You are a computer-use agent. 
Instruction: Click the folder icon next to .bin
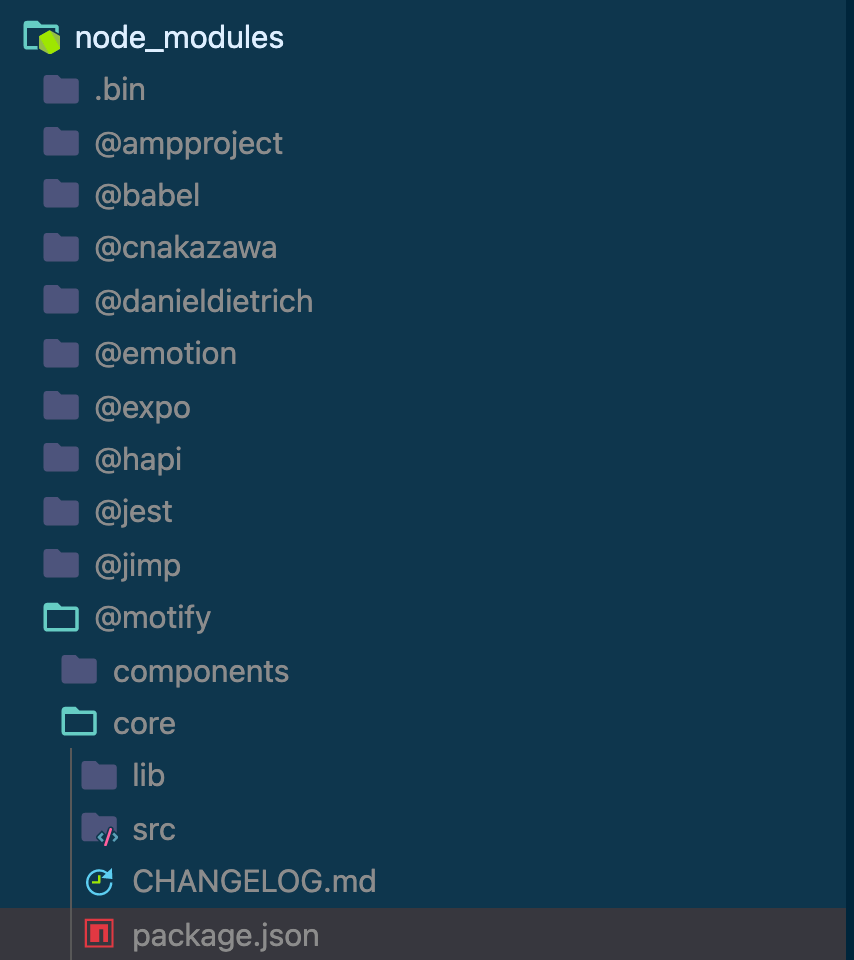(60, 89)
